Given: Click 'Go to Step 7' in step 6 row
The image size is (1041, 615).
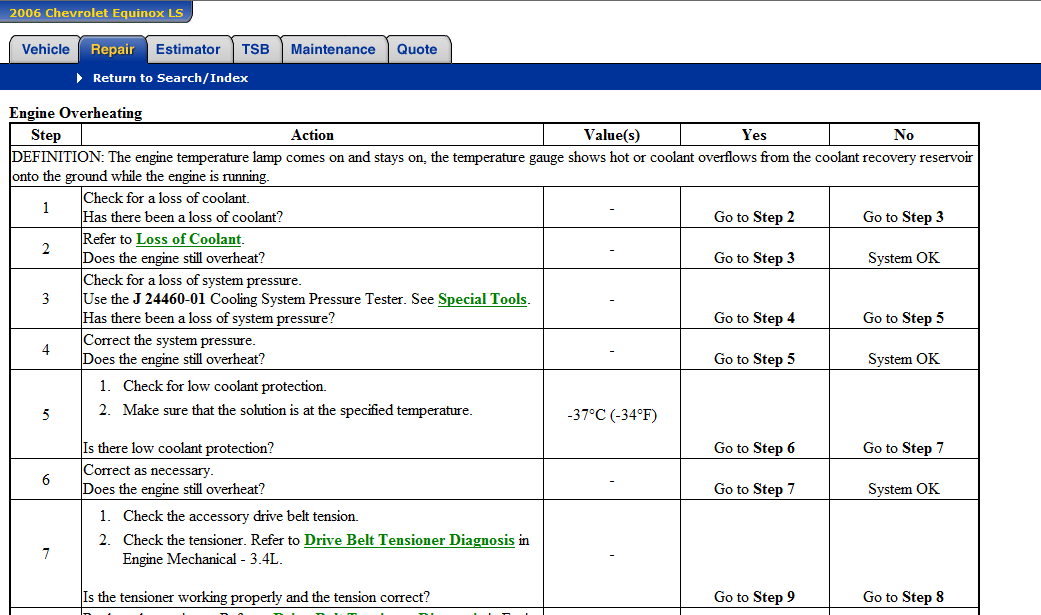Looking at the screenshot, I should click(x=754, y=489).
